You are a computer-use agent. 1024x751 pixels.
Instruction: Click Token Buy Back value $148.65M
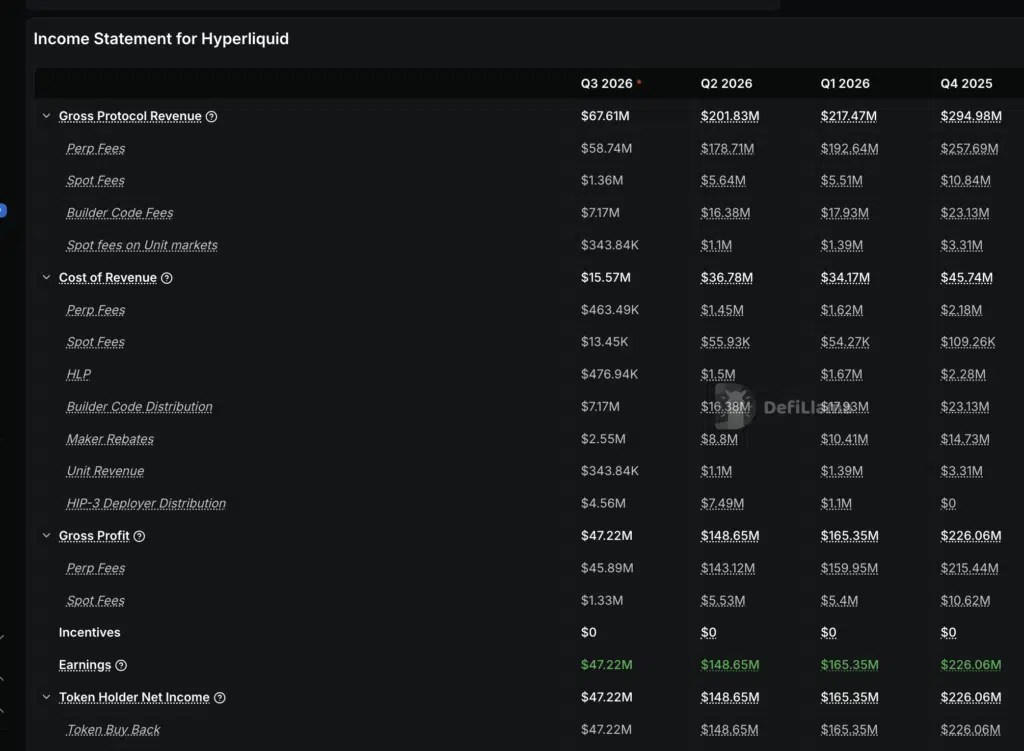tap(729, 729)
